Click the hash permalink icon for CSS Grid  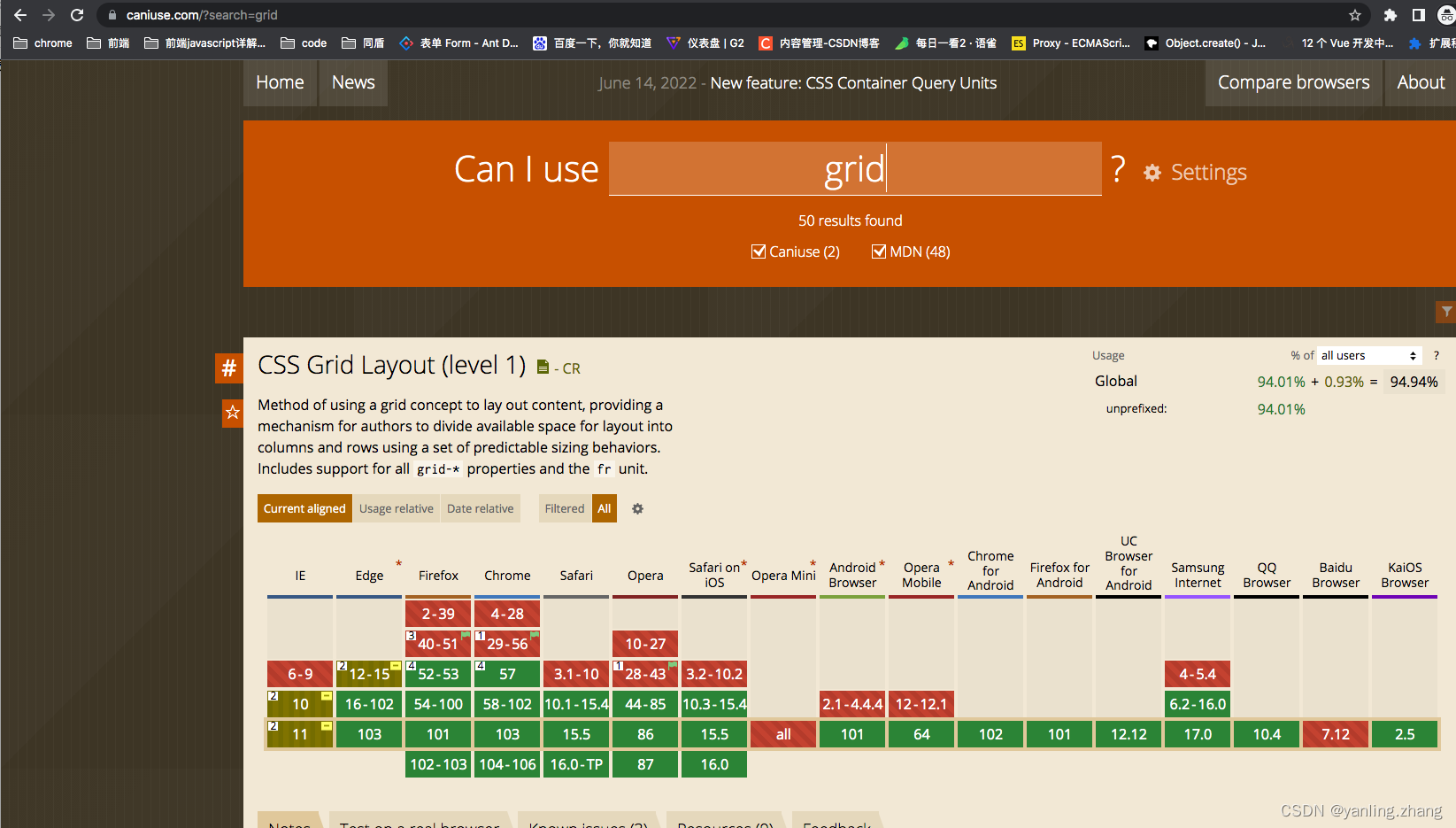(229, 368)
